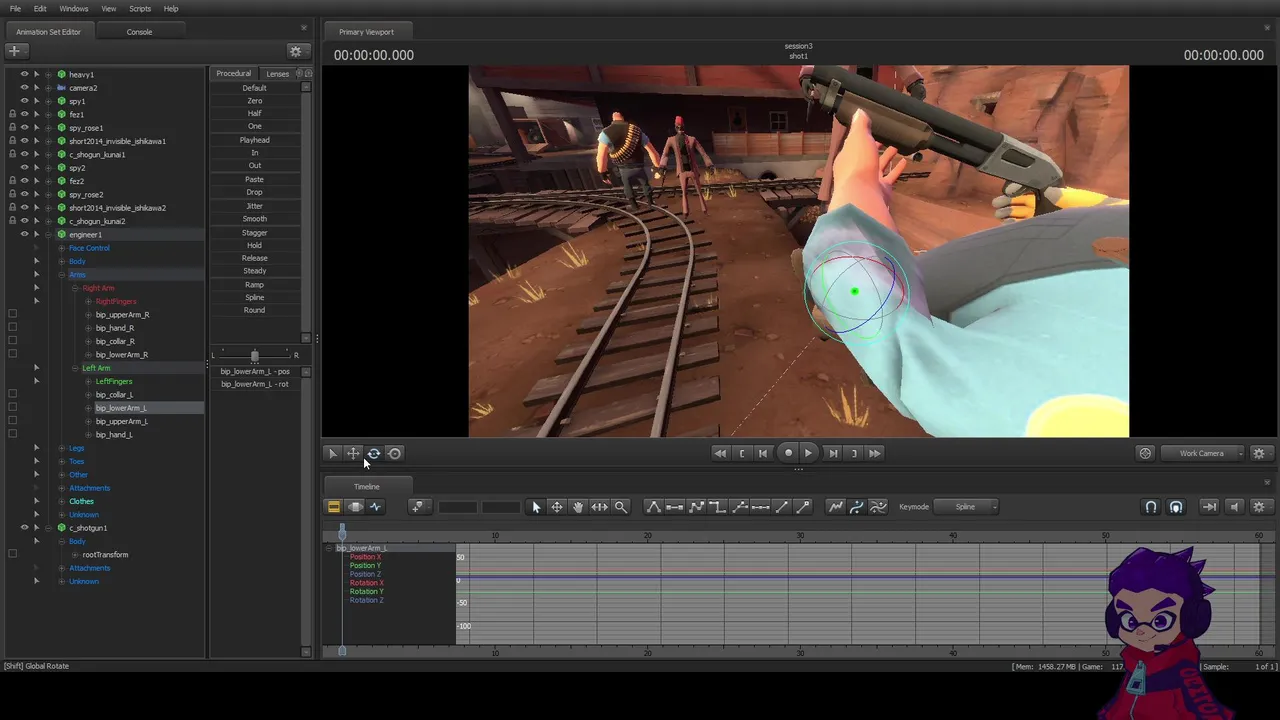Apply the Default procedural preset
Screen dimensions: 1280x720
(255, 88)
